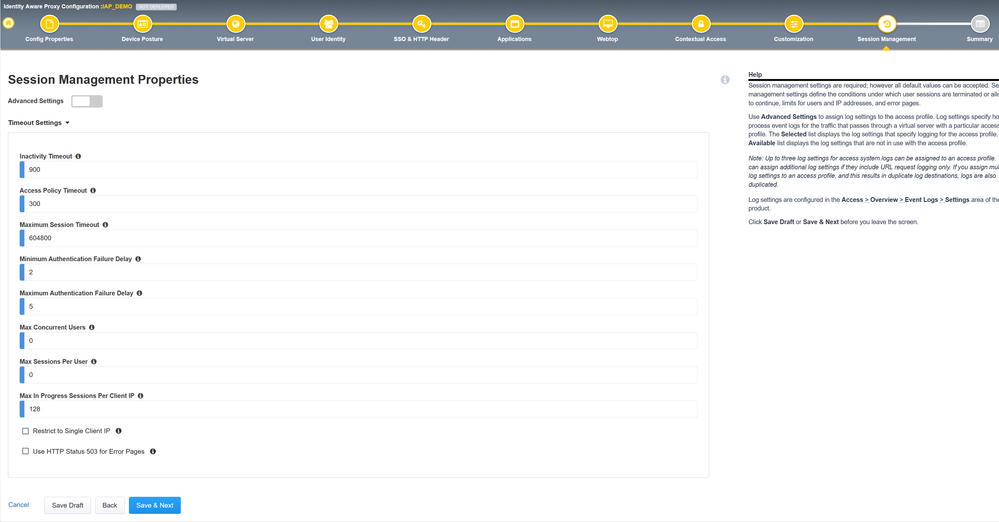Click the Not Deployed status badge

[x=156, y=6]
